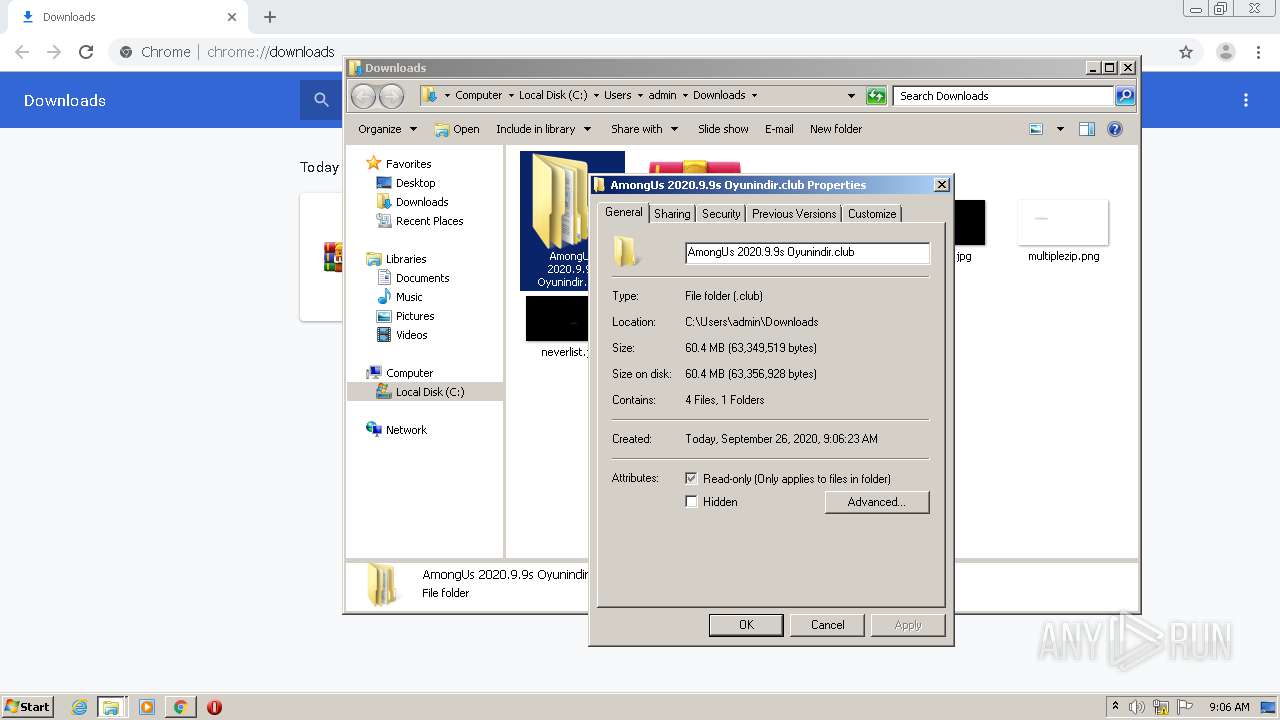Open the Previous Versions tab
Screen dimensions: 1280x720
[794, 214]
